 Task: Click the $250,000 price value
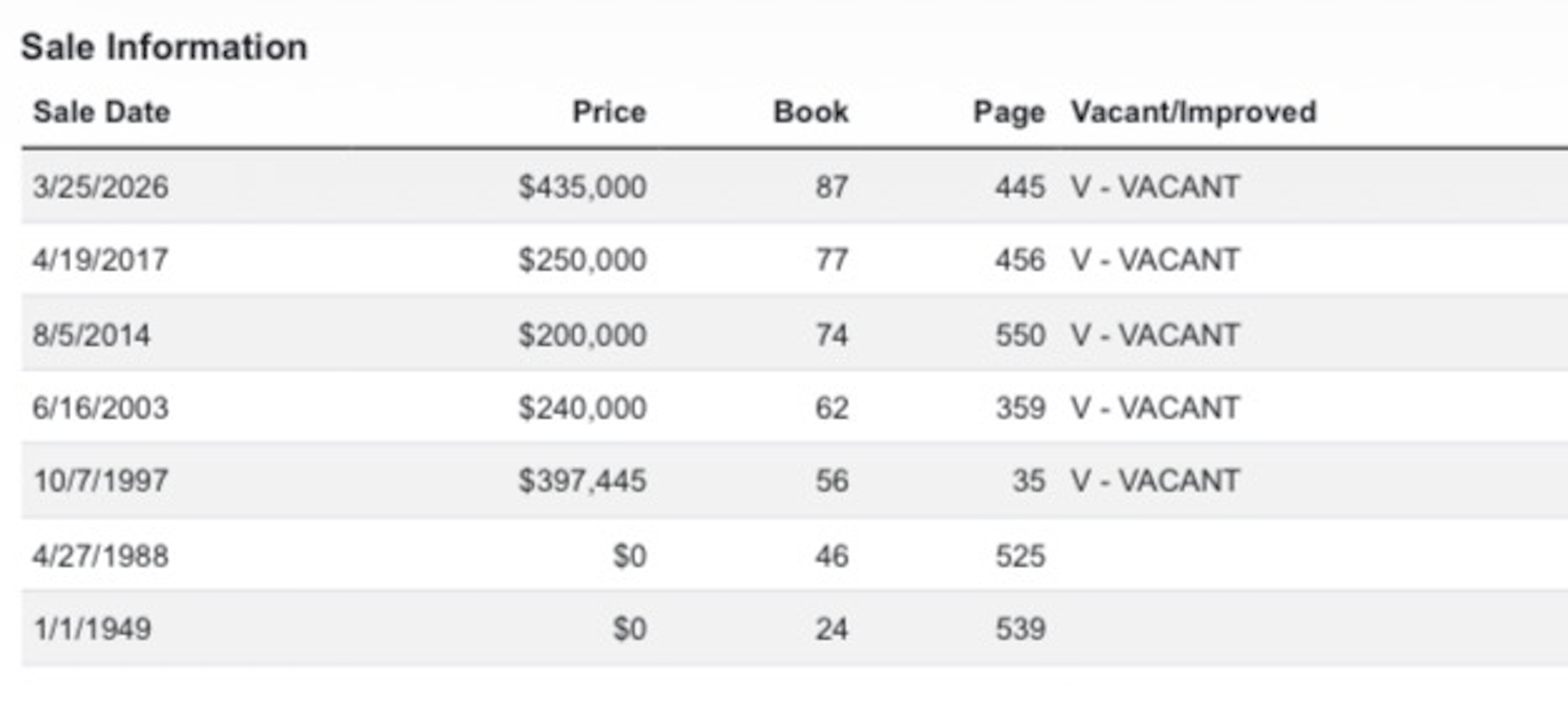(582, 259)
